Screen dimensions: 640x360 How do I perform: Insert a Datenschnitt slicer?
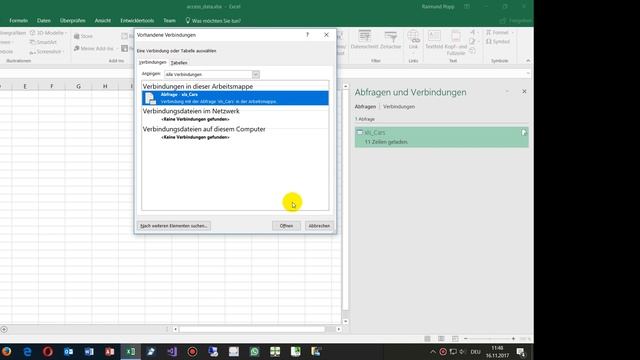(x=364, y=40)
